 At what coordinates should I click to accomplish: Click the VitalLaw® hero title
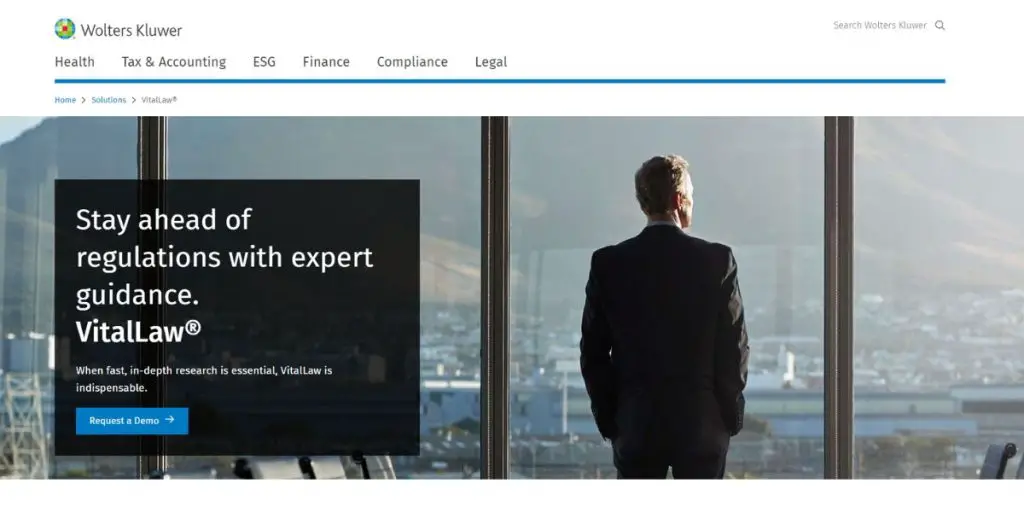tap(138, 332)
